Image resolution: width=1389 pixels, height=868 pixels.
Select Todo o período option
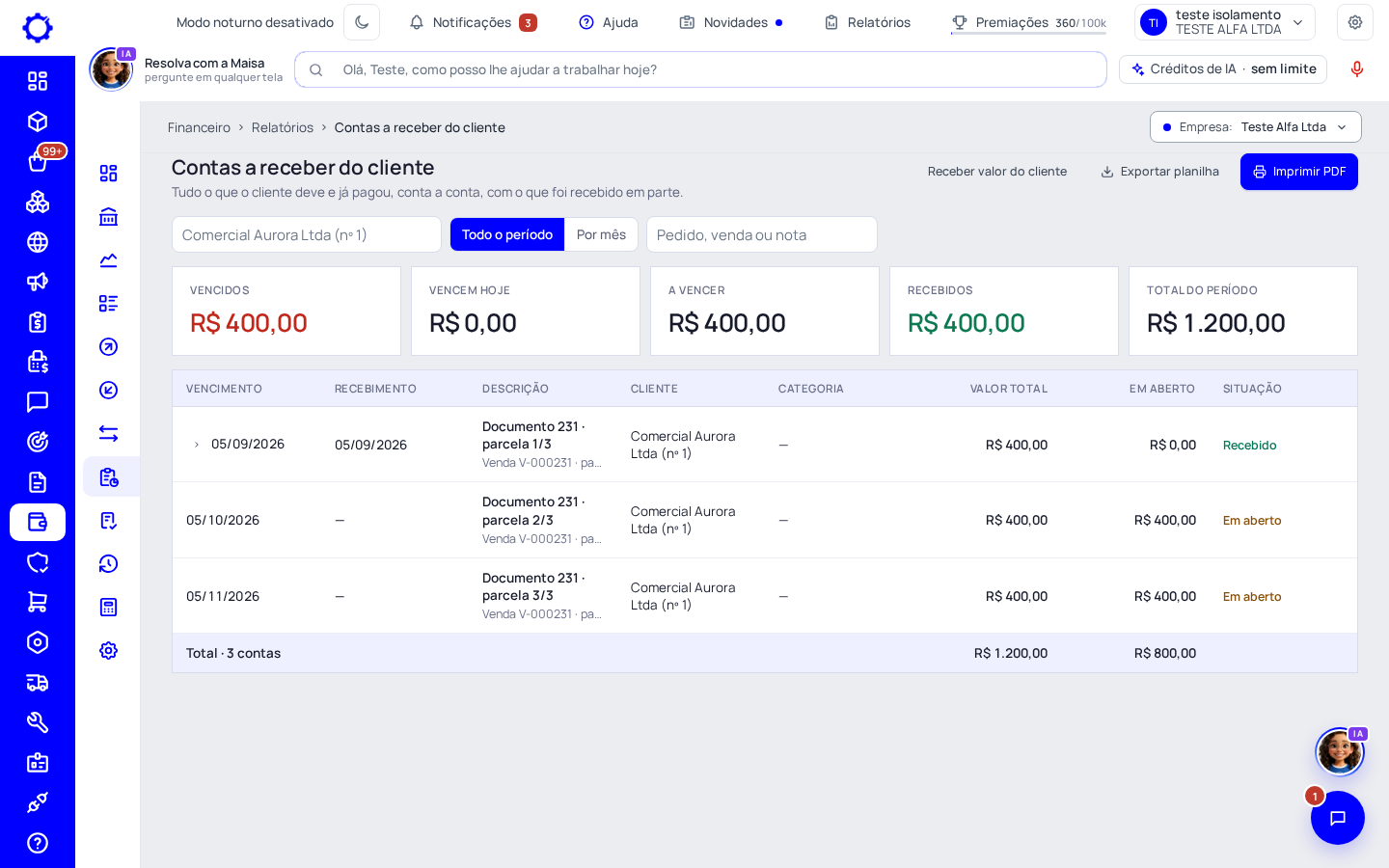pos(507,234)
